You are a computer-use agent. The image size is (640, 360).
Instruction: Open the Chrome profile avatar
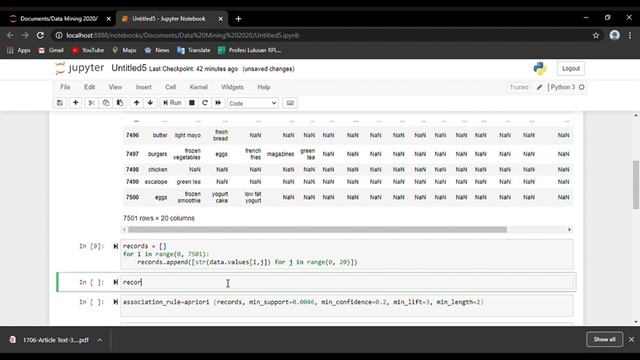click(x=615, y=36)
